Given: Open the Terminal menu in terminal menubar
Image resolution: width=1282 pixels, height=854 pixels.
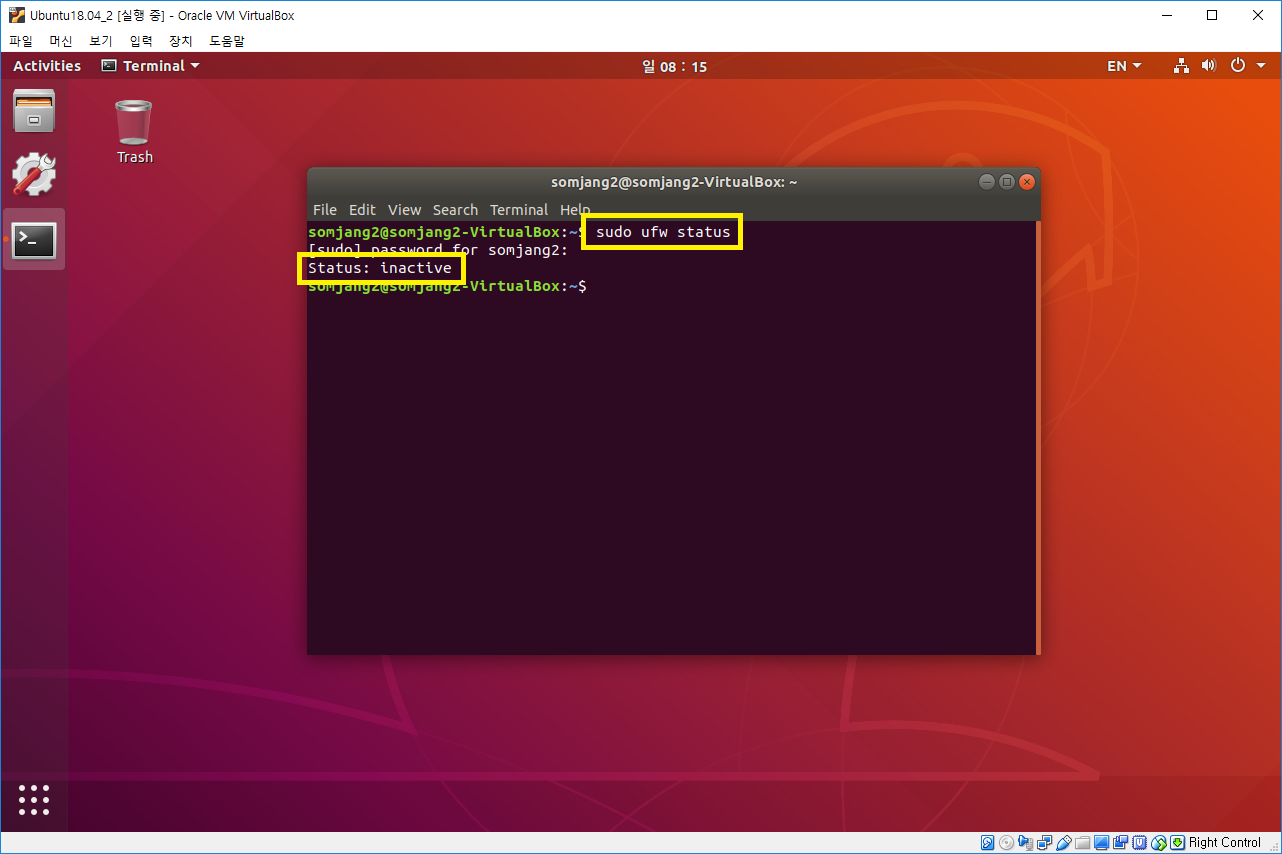Looking at the screenshot, I should pyautogui.click(x=519, y=210).
